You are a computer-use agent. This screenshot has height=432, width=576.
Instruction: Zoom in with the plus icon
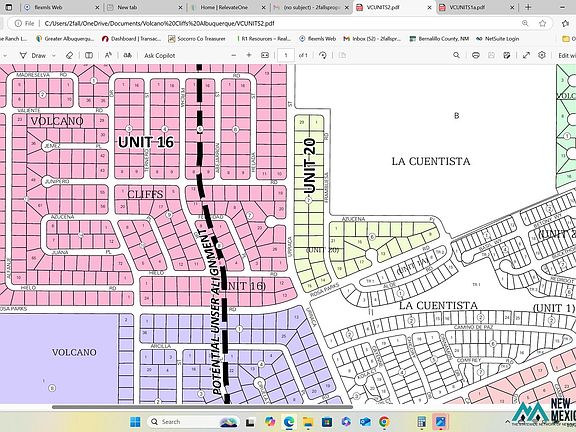[x=249, y=55]
